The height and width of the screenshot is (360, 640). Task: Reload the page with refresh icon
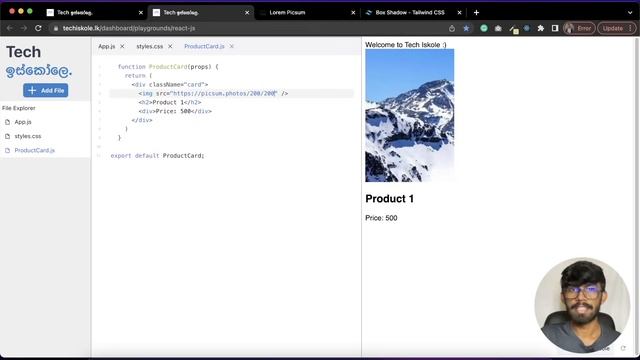38,28
